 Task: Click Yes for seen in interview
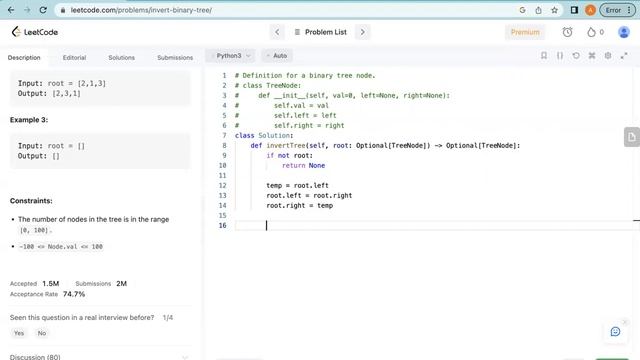pyautogui.click(x=19, y=333)
